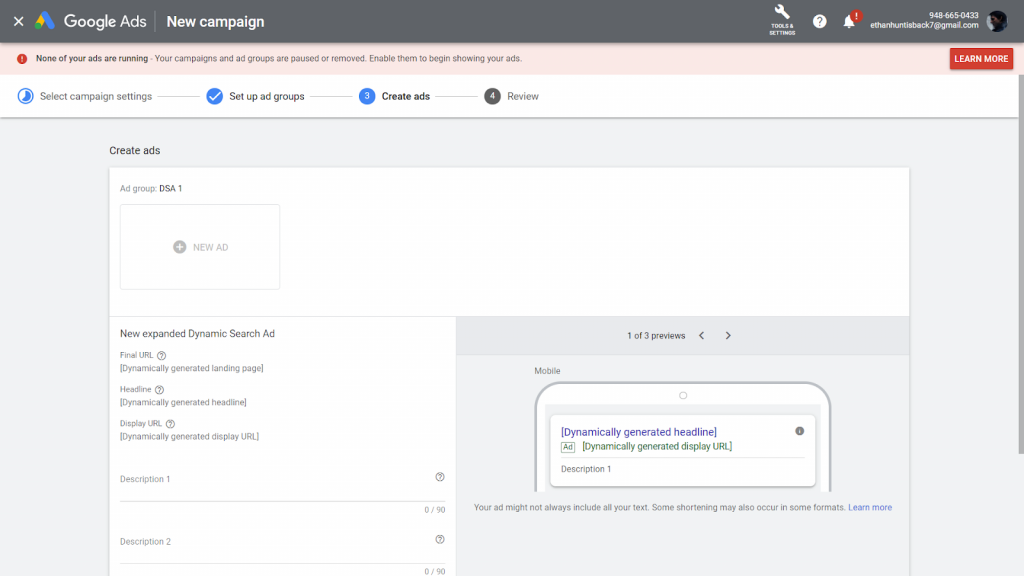Click the info icon on the mobile ad preview
The image size is (1024, 576).
[799, 430]
